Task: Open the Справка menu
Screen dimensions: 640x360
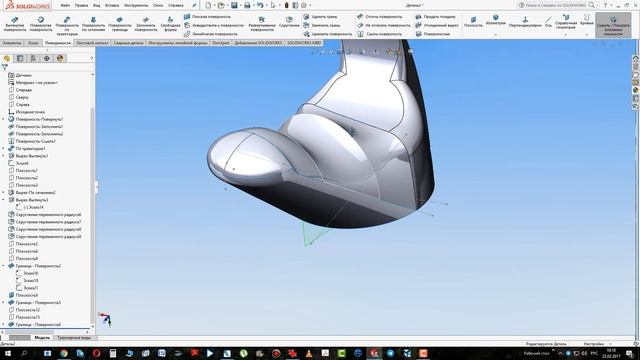Action: pyautogui.click(x=176, y=5)
